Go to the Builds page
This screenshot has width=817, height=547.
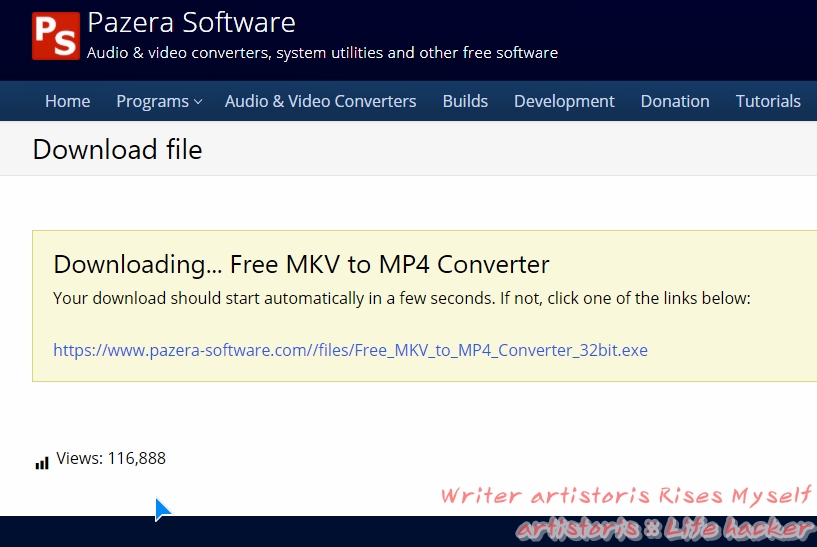(465, 101)
